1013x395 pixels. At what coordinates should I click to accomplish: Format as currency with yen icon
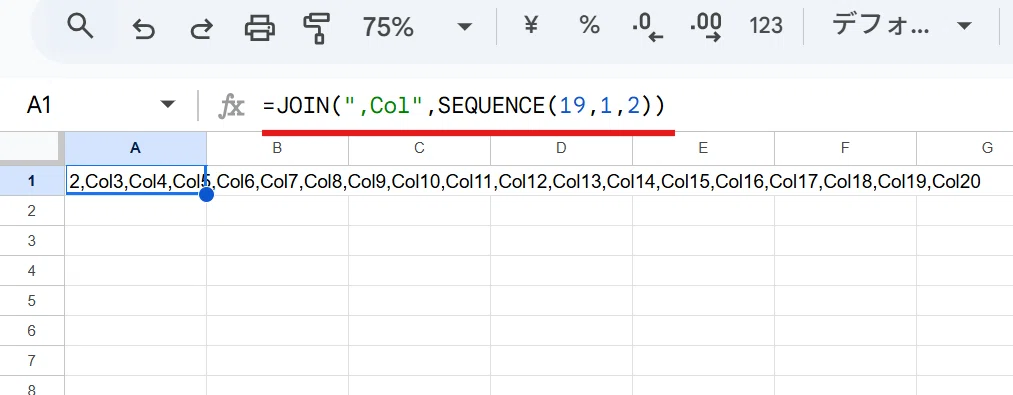[x=531, y=26]
